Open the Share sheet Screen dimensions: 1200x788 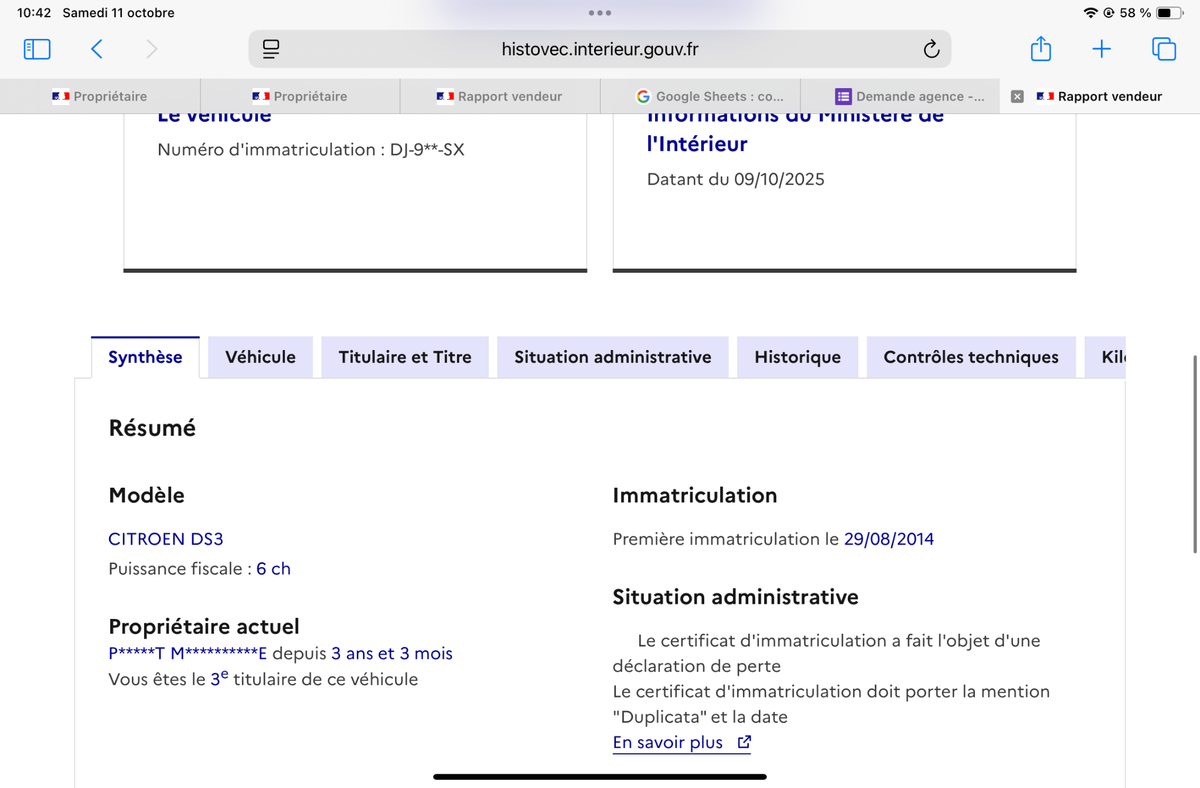coord(1041,47)
